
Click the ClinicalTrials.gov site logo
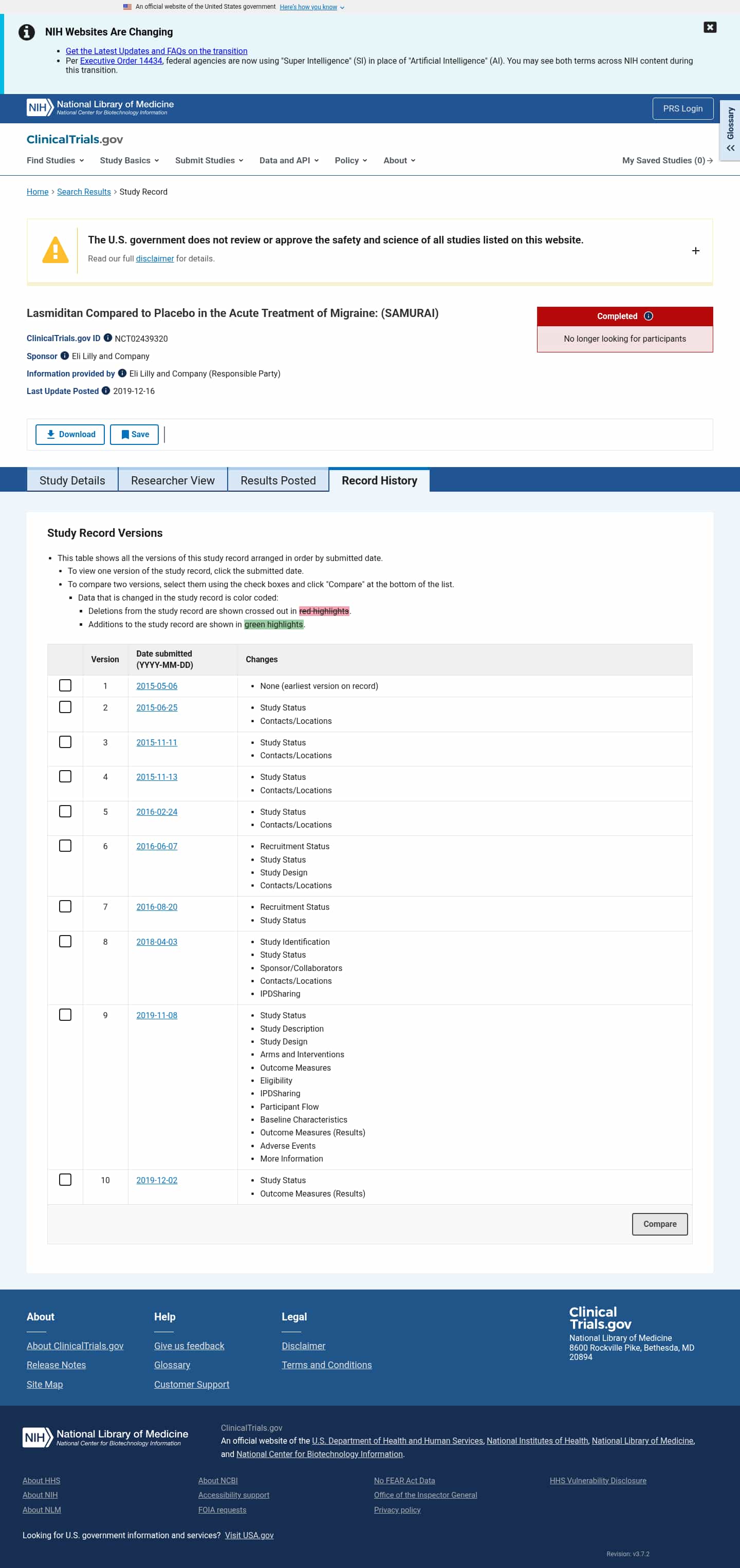(75, 139)
